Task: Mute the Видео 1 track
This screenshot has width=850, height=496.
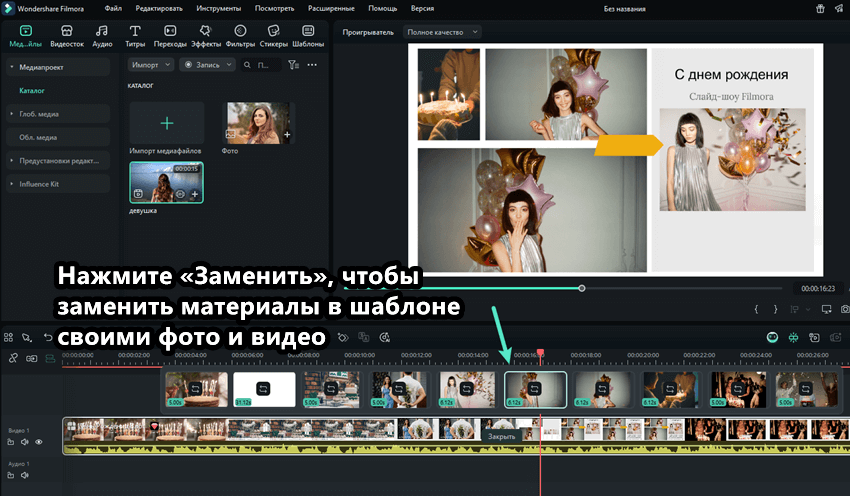Action: [24, 442]
